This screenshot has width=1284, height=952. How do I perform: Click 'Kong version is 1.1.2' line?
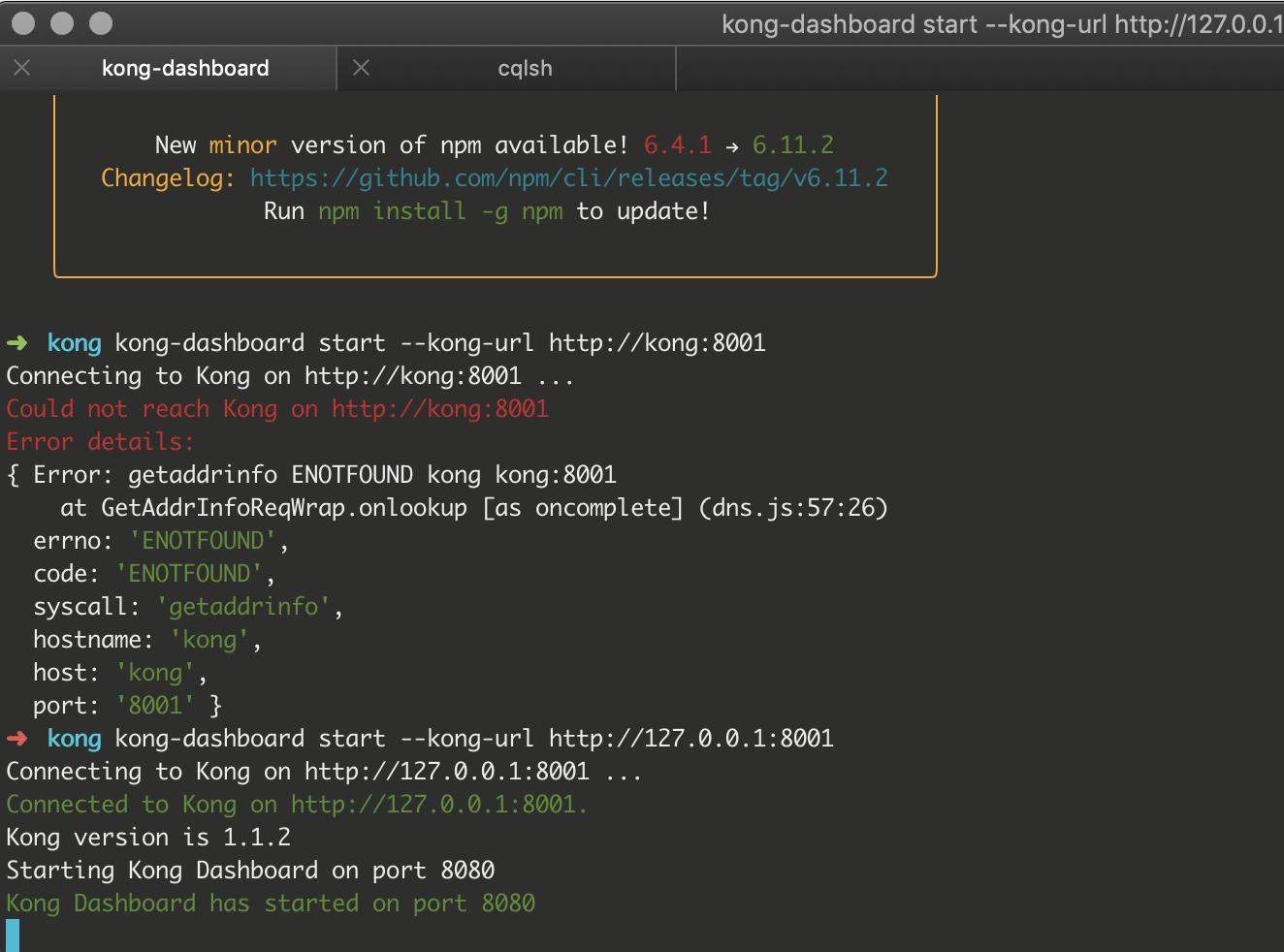pos(148,838)
